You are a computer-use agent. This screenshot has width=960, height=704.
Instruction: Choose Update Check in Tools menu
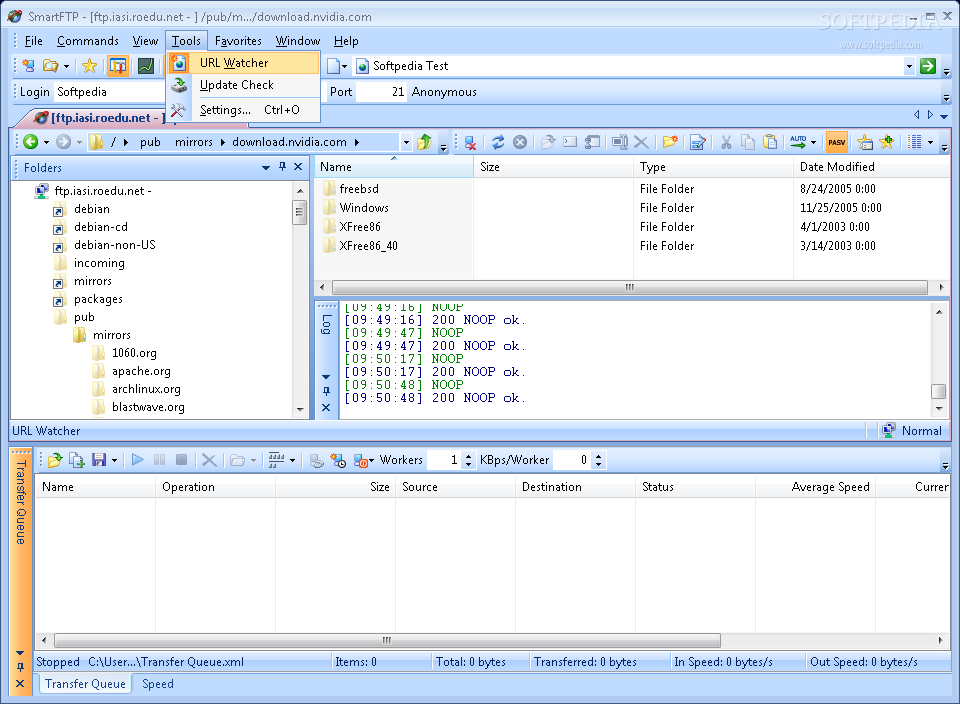[x=244, y=85]
